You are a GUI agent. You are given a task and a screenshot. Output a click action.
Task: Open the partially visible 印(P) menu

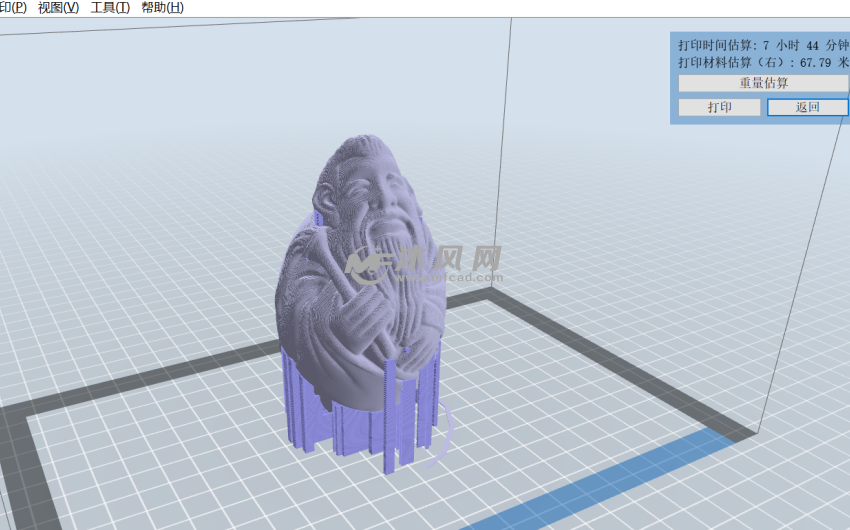point(13,8)
